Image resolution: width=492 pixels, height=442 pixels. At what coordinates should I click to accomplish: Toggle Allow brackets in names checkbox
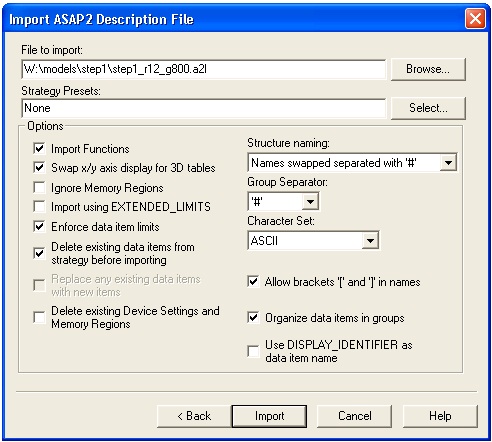[253, 281]
